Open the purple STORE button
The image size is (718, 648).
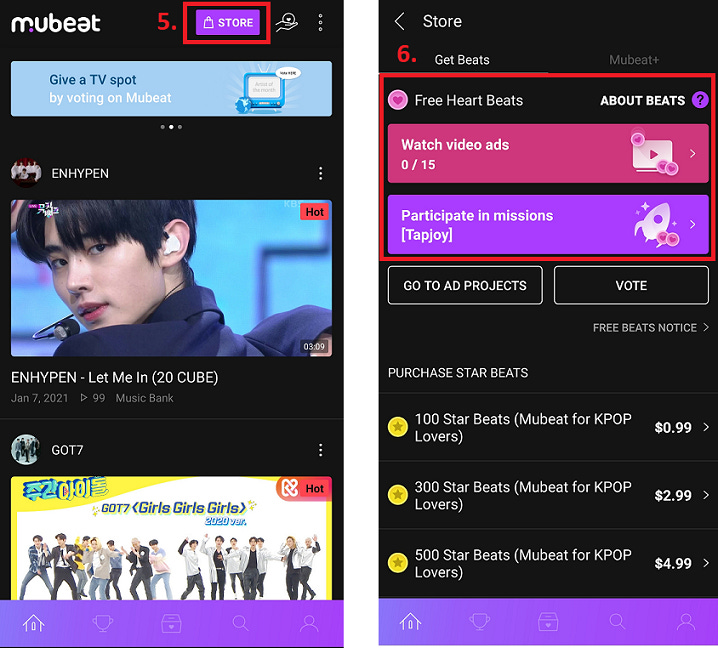228,22
